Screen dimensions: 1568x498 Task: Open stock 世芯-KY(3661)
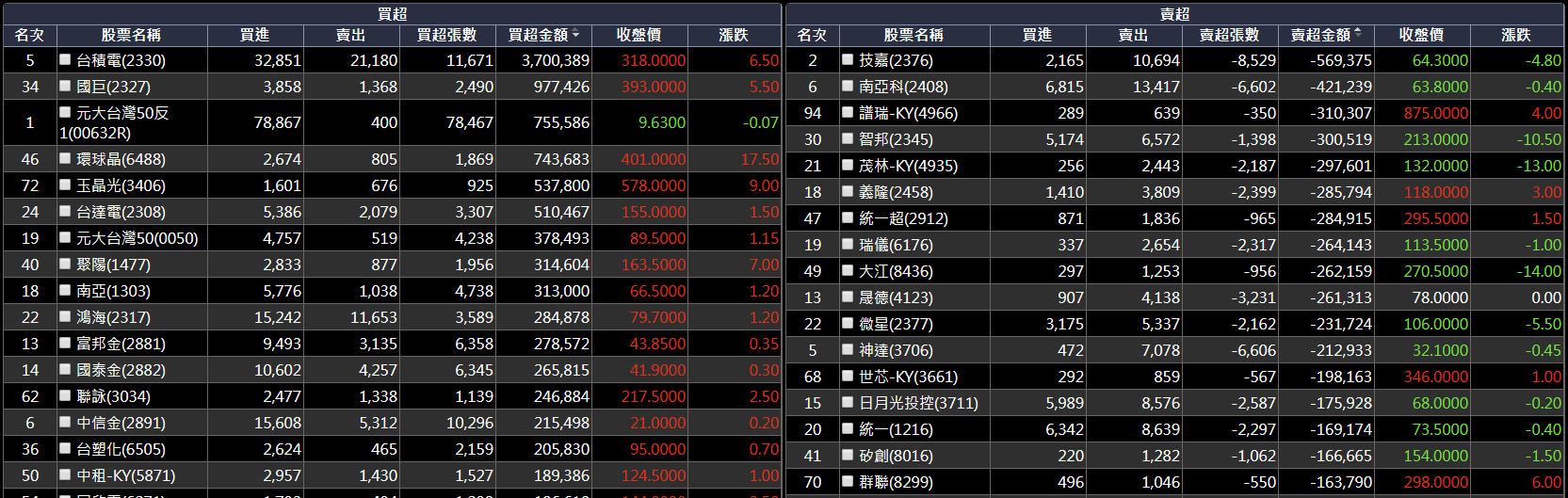(908, 377)
